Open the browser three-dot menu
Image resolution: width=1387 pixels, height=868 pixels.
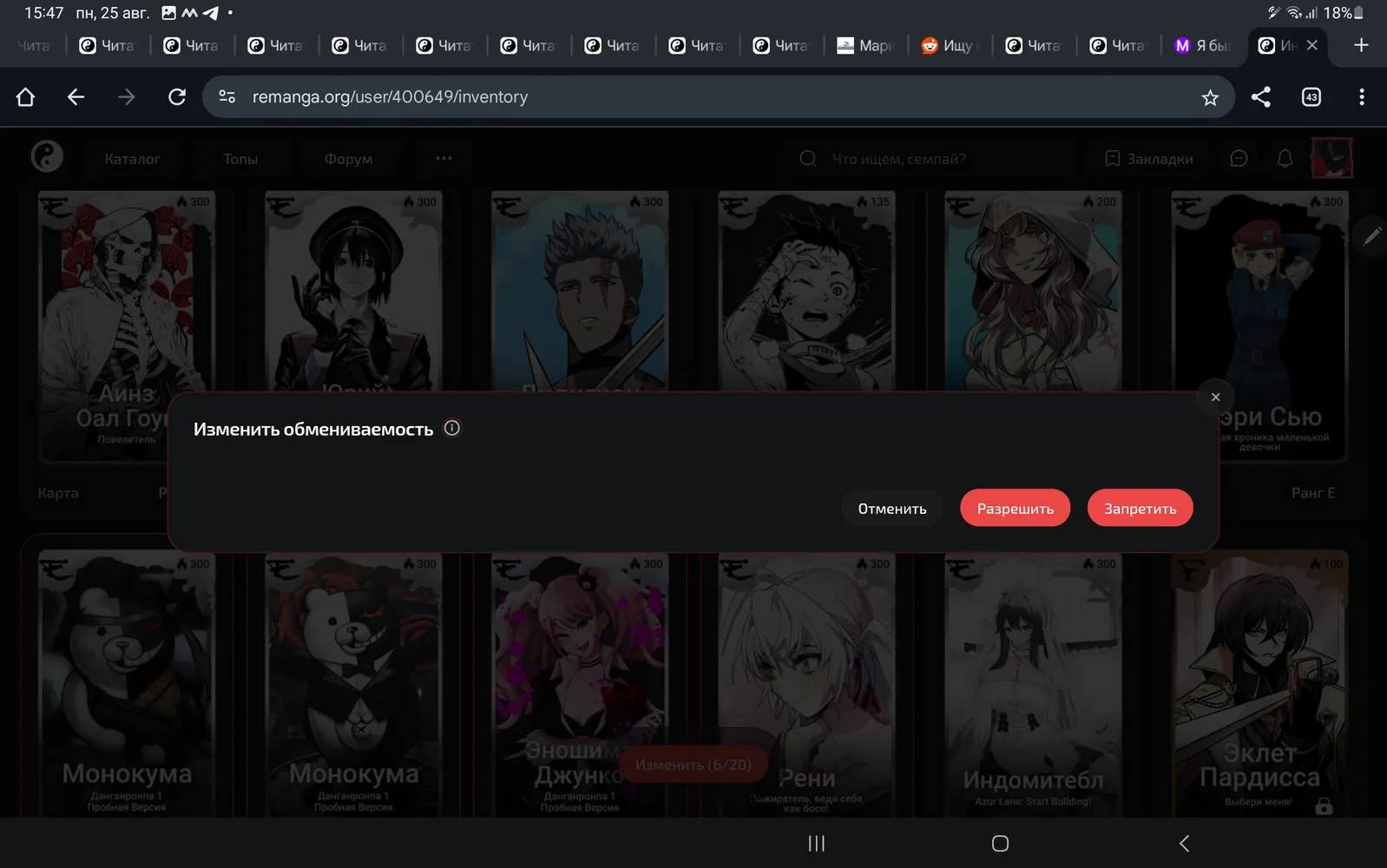click(x=1361, y=97)
